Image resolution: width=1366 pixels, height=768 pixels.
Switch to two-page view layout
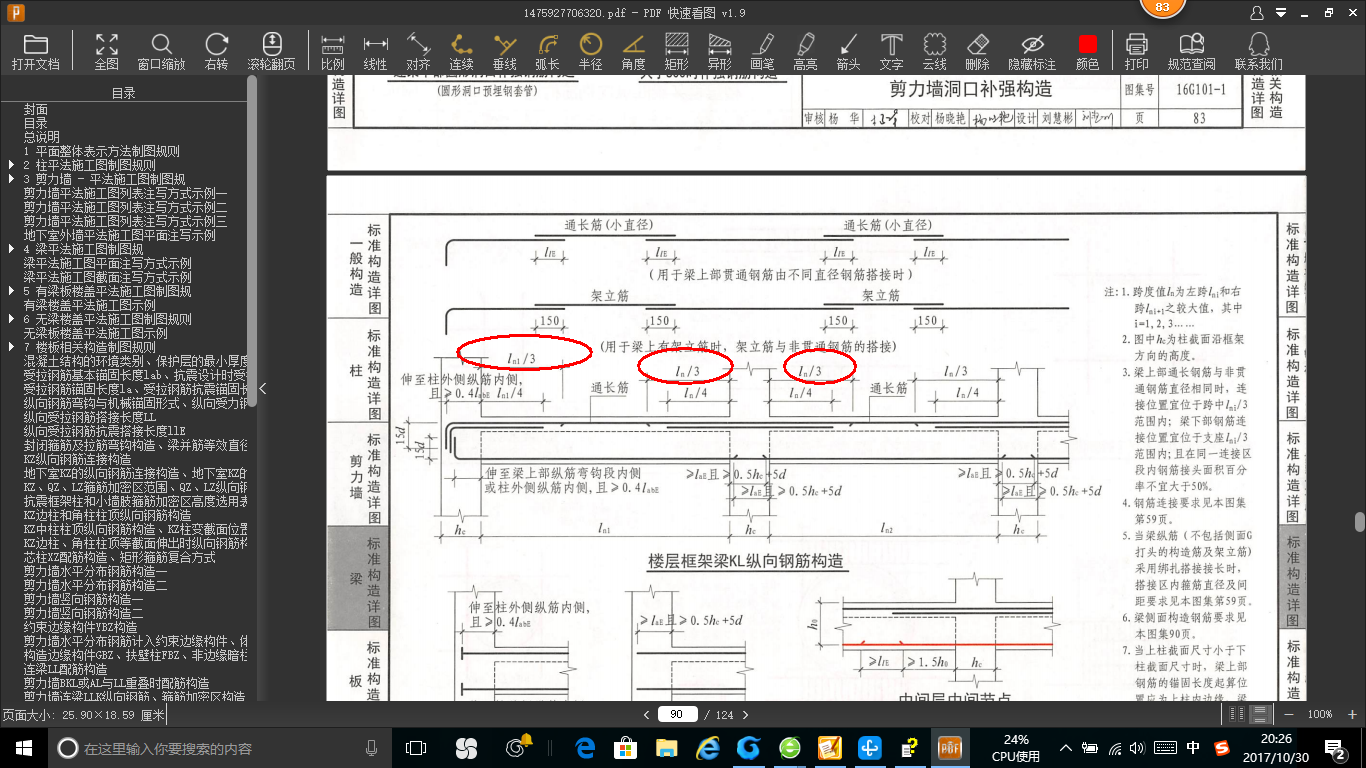click(x=1236, y=714)
